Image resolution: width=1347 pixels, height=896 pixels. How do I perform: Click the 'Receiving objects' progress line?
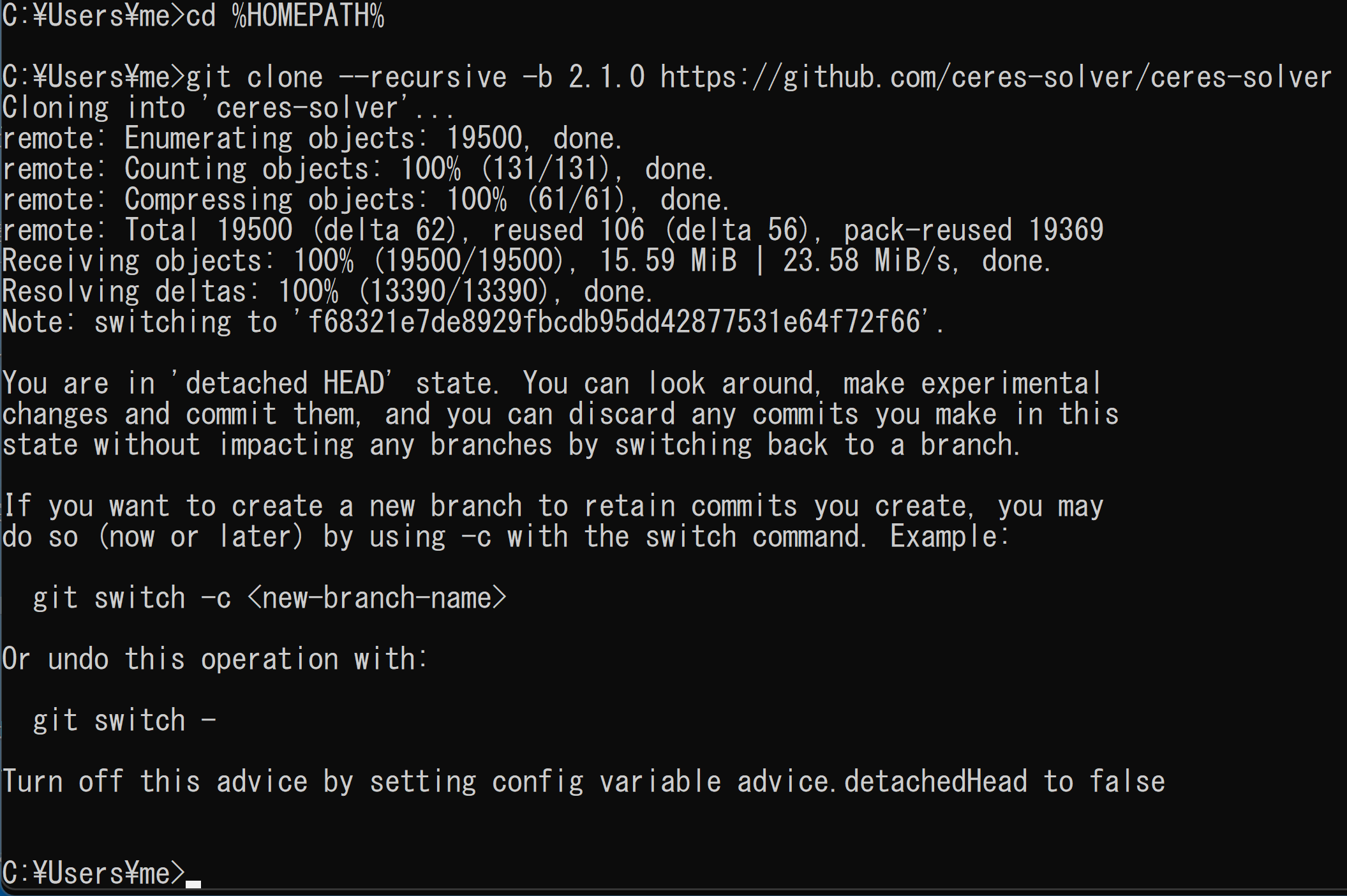[x=526, y=261]
